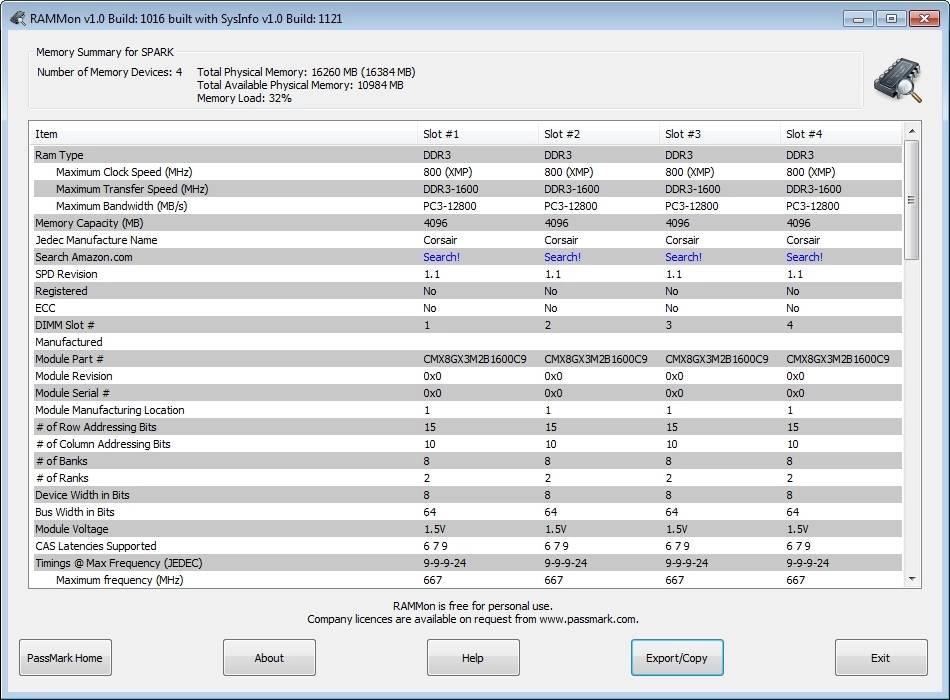Select the Module Revision row label
The image size is (950, 700).
point(73,376)
